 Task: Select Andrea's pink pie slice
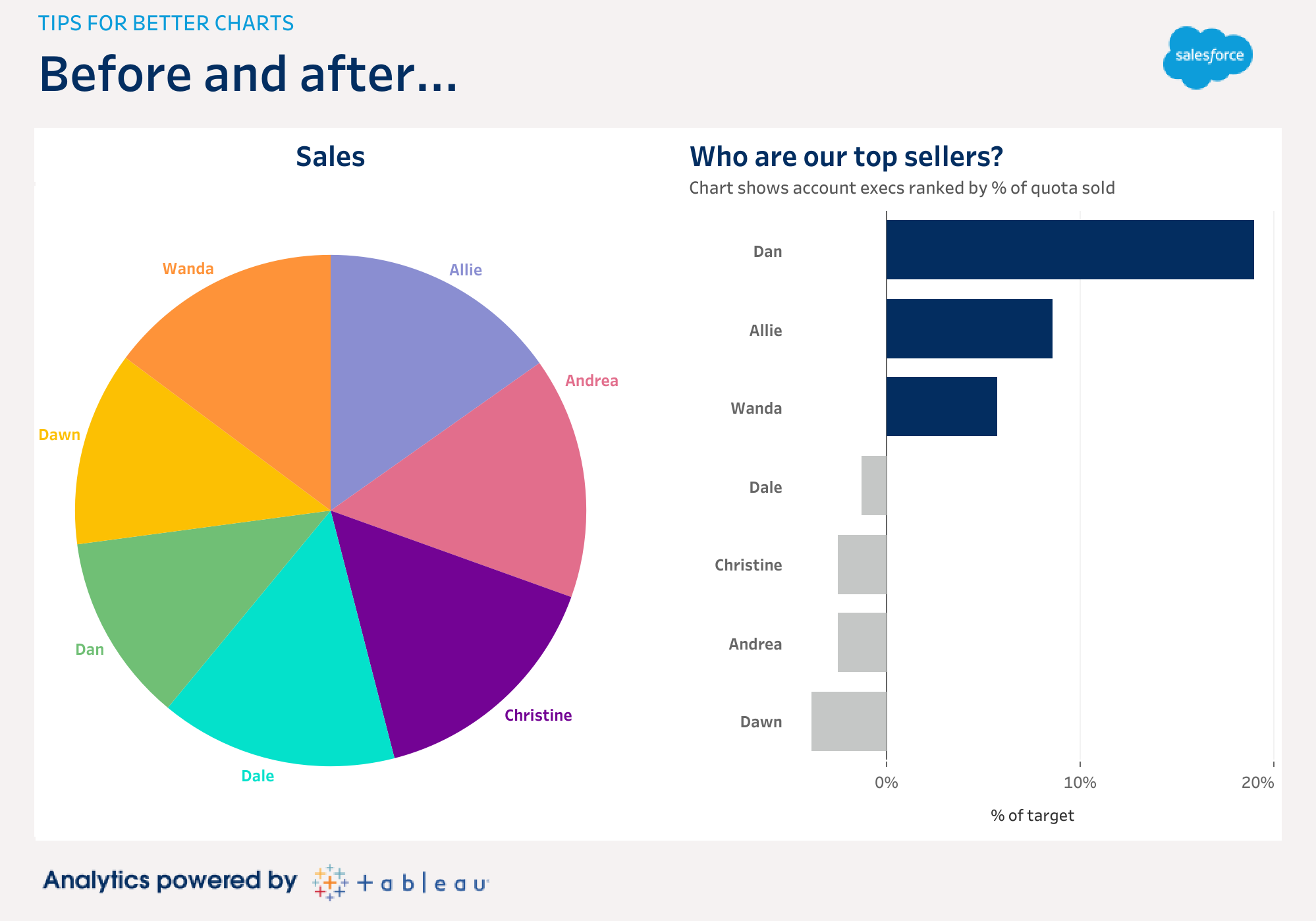coord(487,488)
